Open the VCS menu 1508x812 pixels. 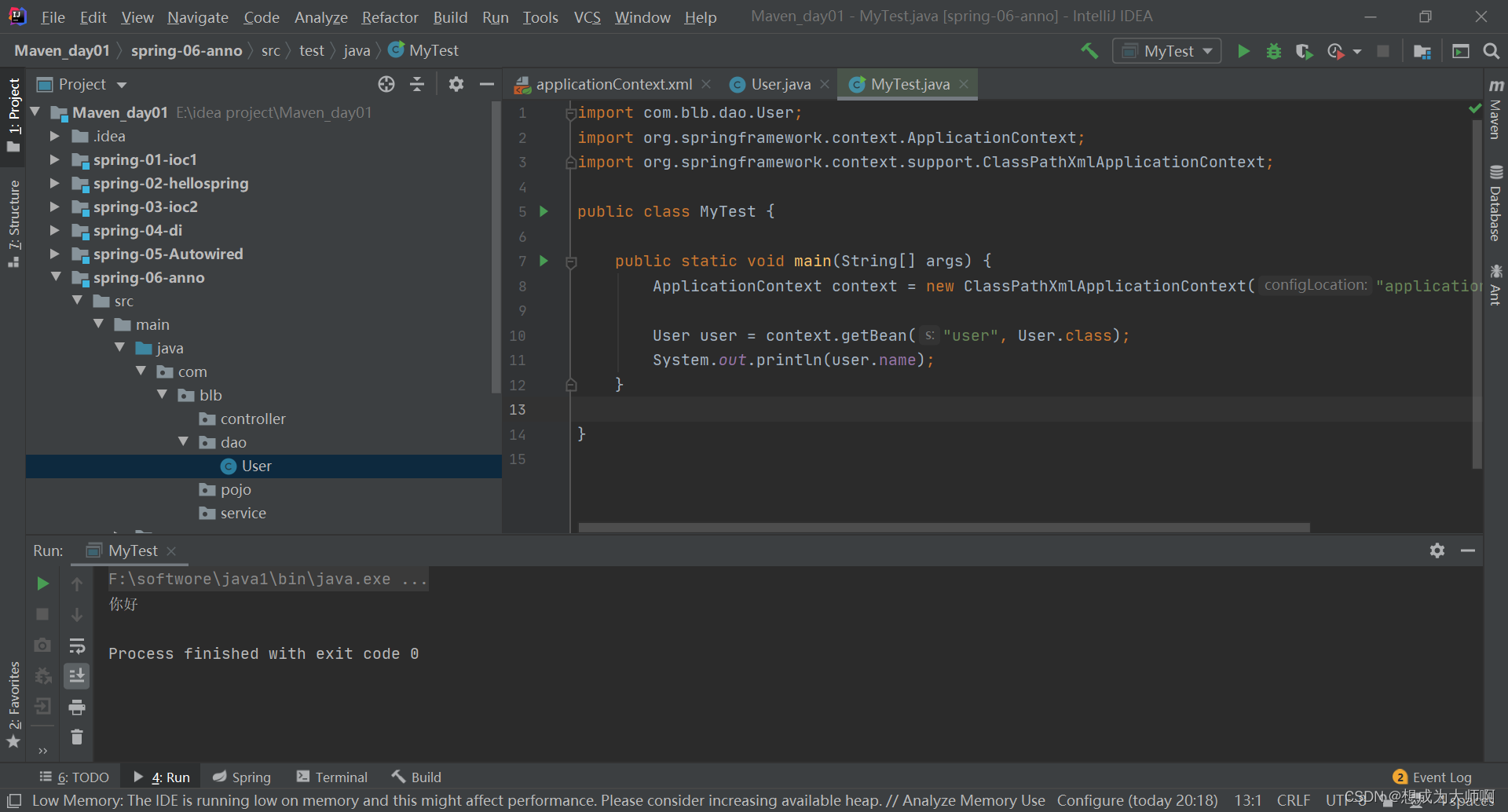[587, 16]
